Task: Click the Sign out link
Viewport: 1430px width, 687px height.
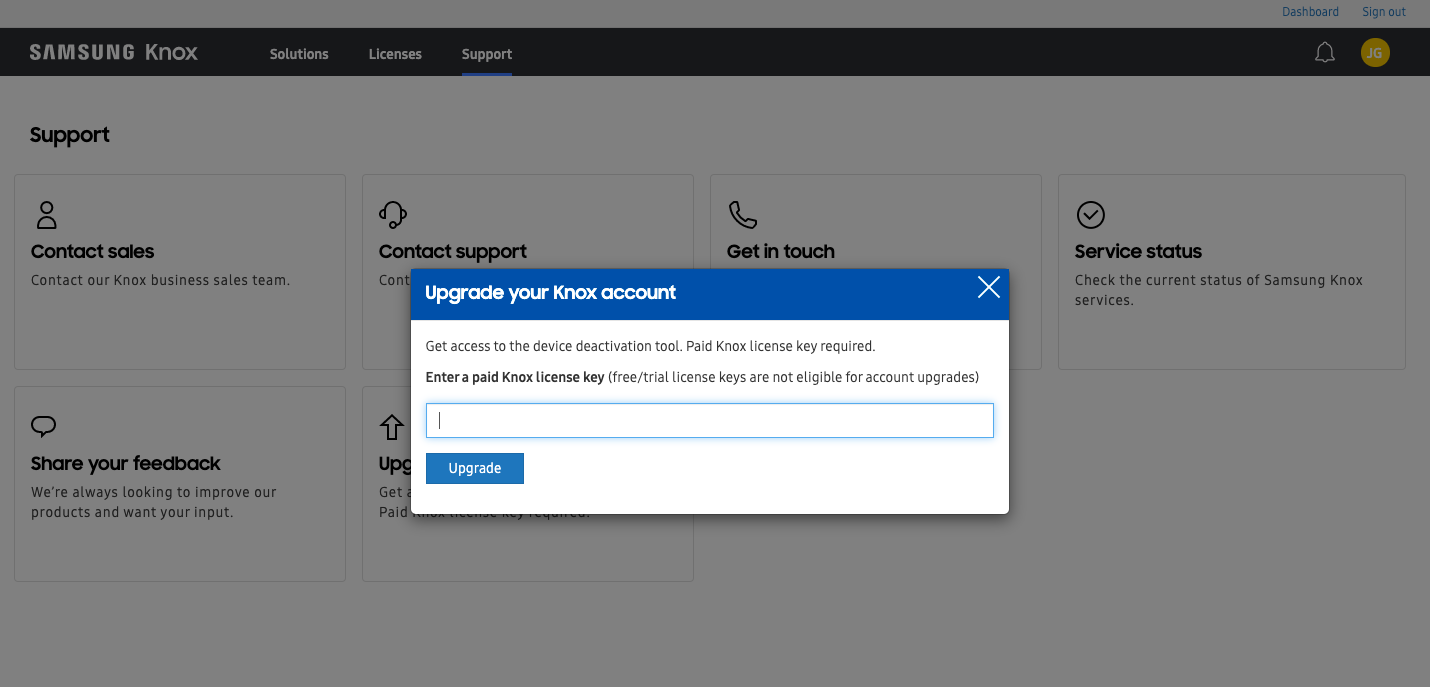Action: (1384, 12)
